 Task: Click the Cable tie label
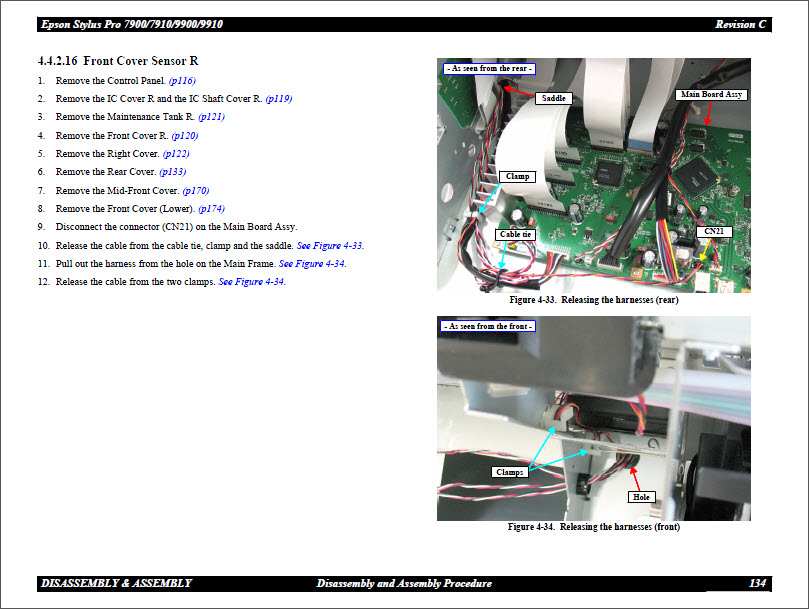tap(516, 235)
